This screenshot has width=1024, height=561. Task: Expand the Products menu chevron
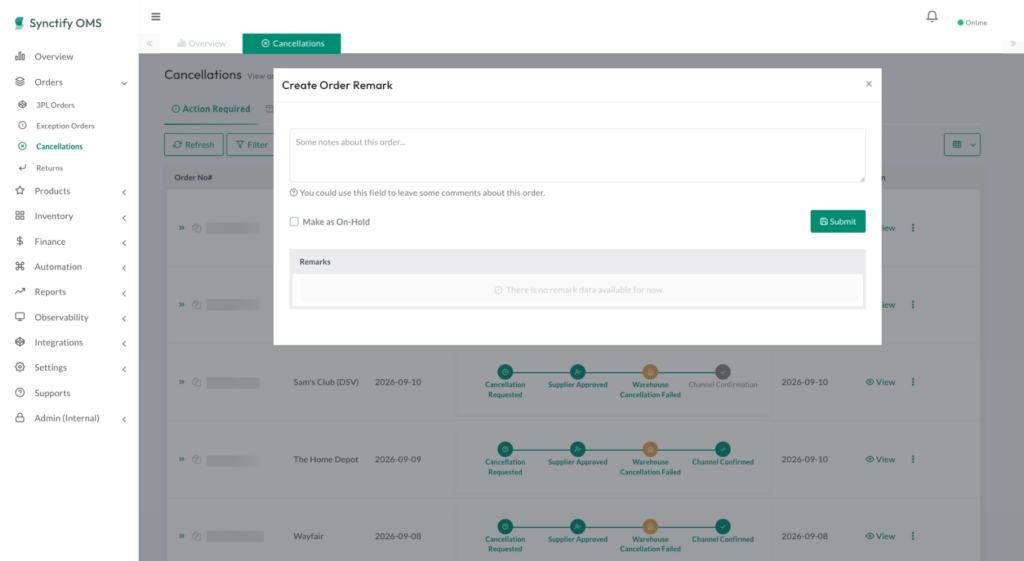(x=124, y=192)
